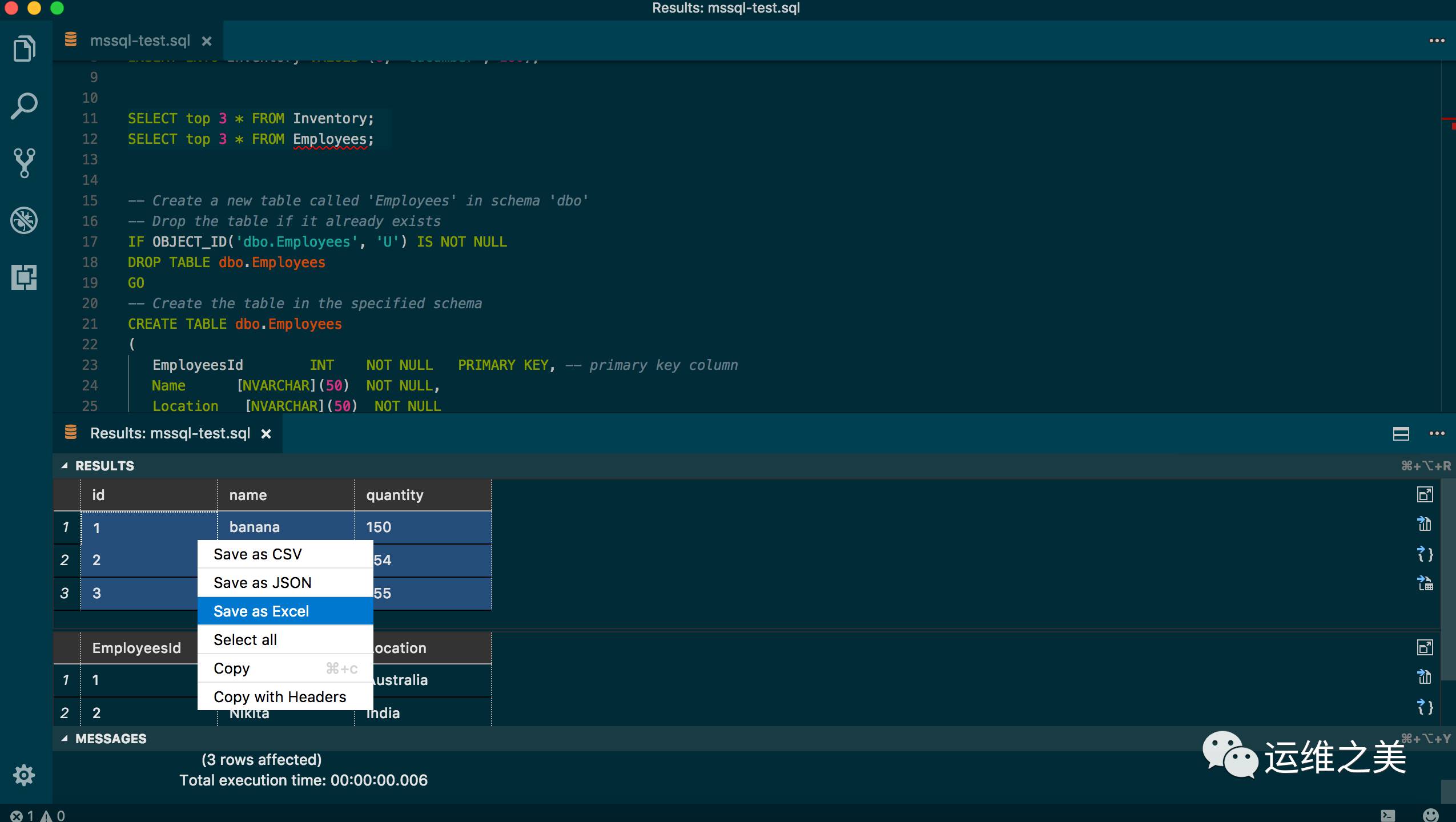Close the Results: mssql-test.sql tab

point(266,434)
